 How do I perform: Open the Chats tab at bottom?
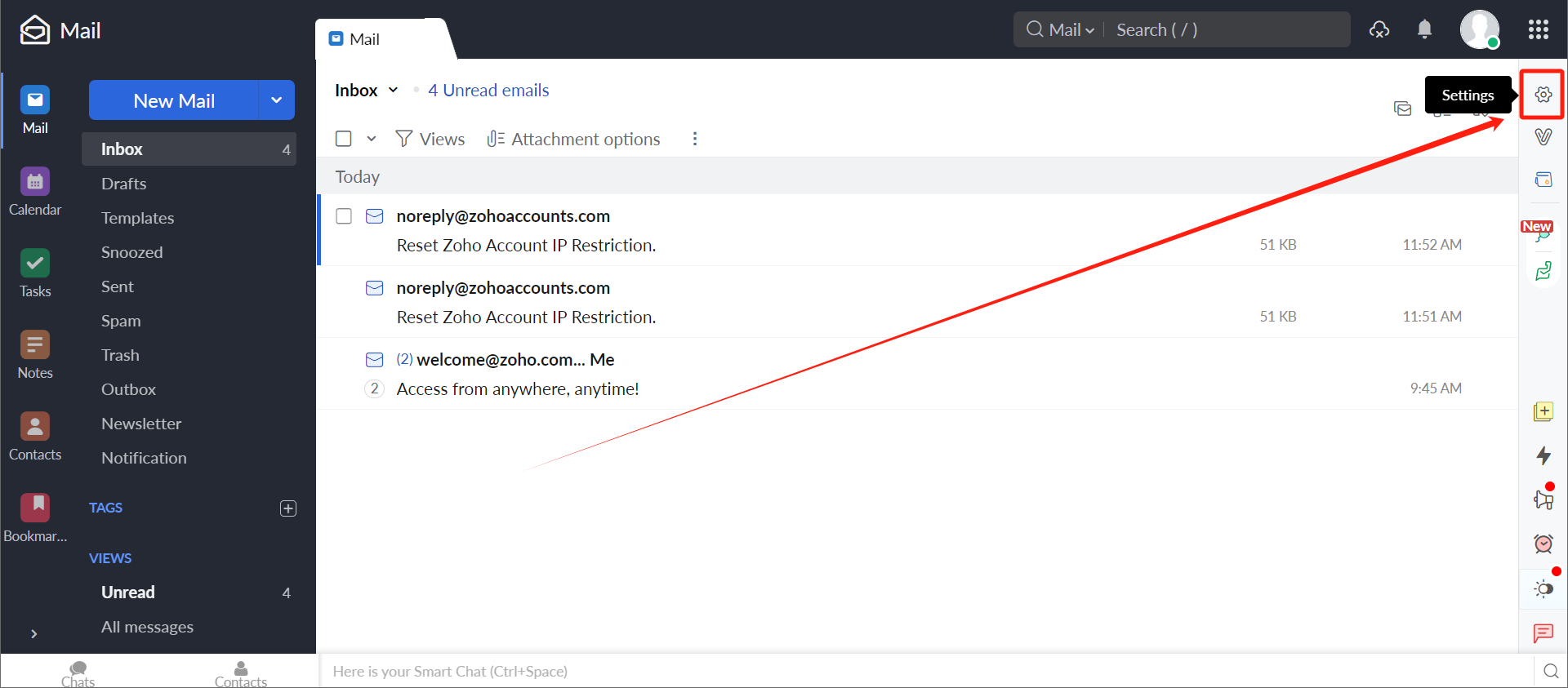point(78,674)
